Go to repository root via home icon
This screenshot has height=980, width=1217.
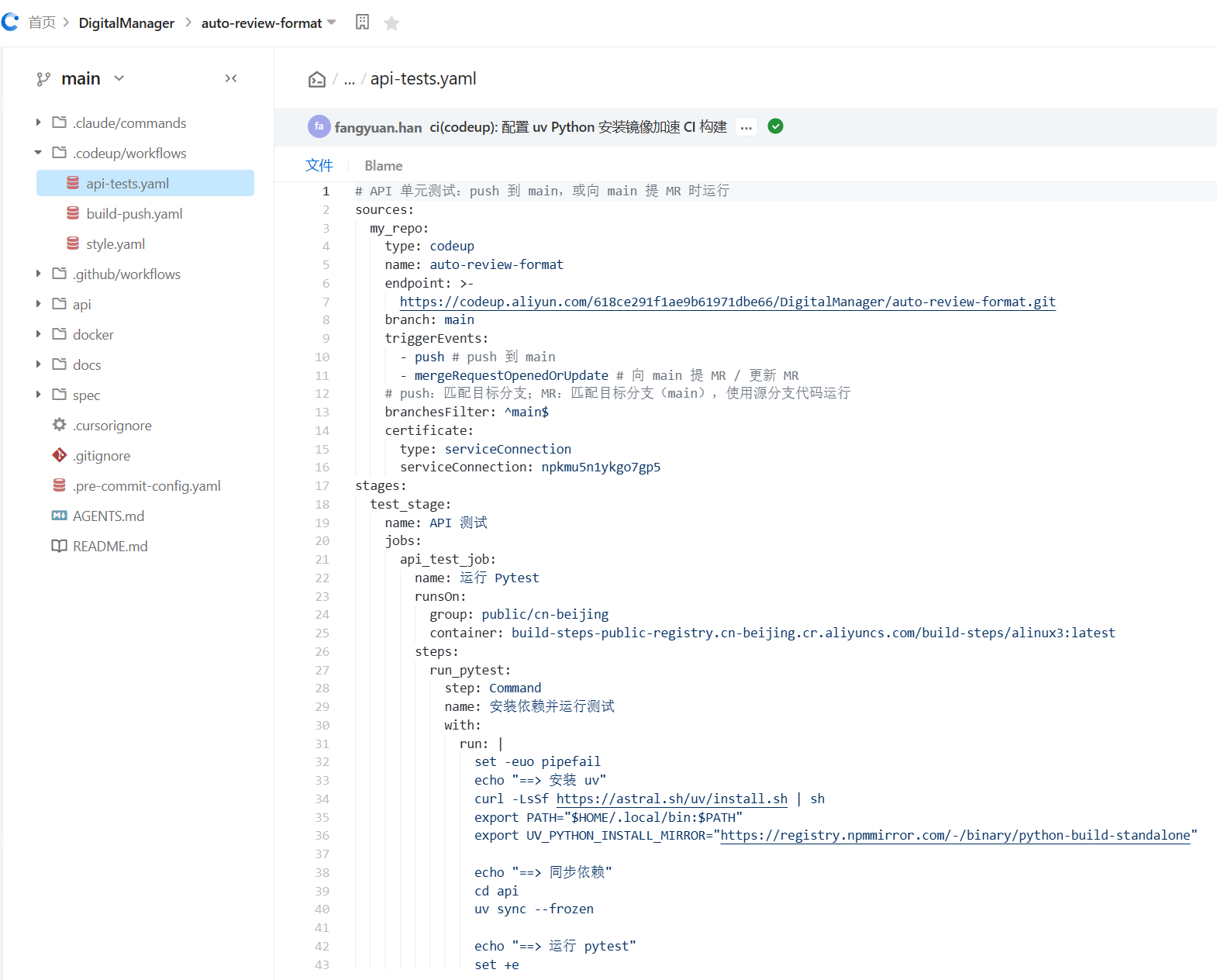pos(317,79)
